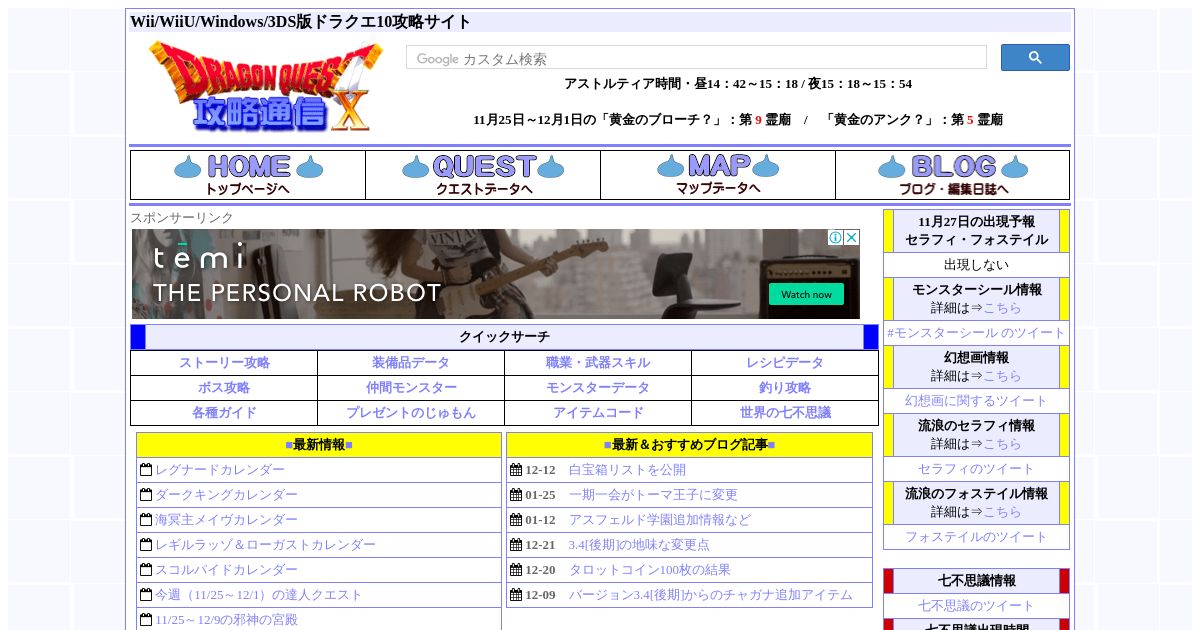Viewport: 1200px width, 630px height.
Task: Click calendar icon next to 01-25
Action: coord(516,495)
